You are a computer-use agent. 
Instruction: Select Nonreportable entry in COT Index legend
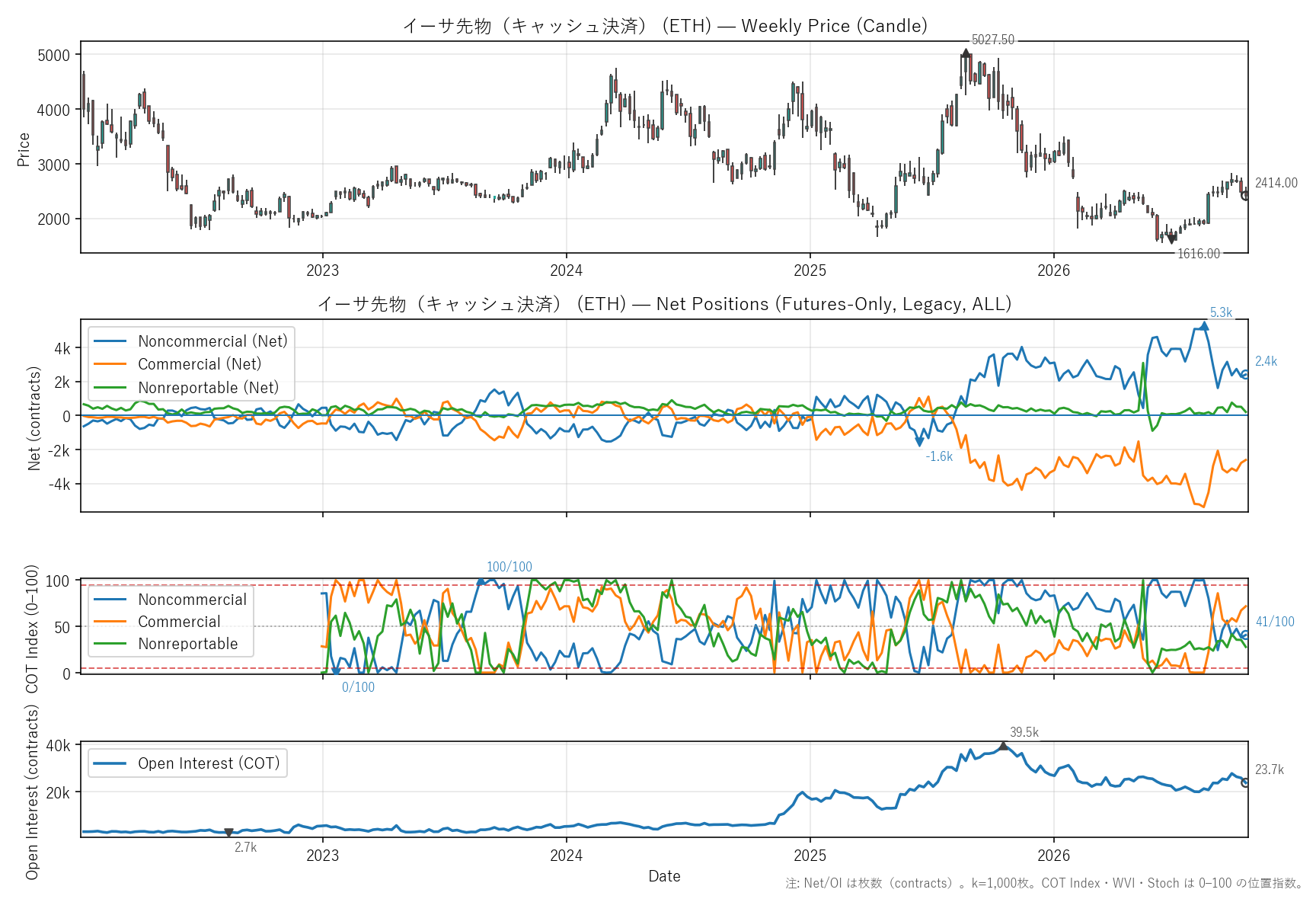[x=166, y=644]
